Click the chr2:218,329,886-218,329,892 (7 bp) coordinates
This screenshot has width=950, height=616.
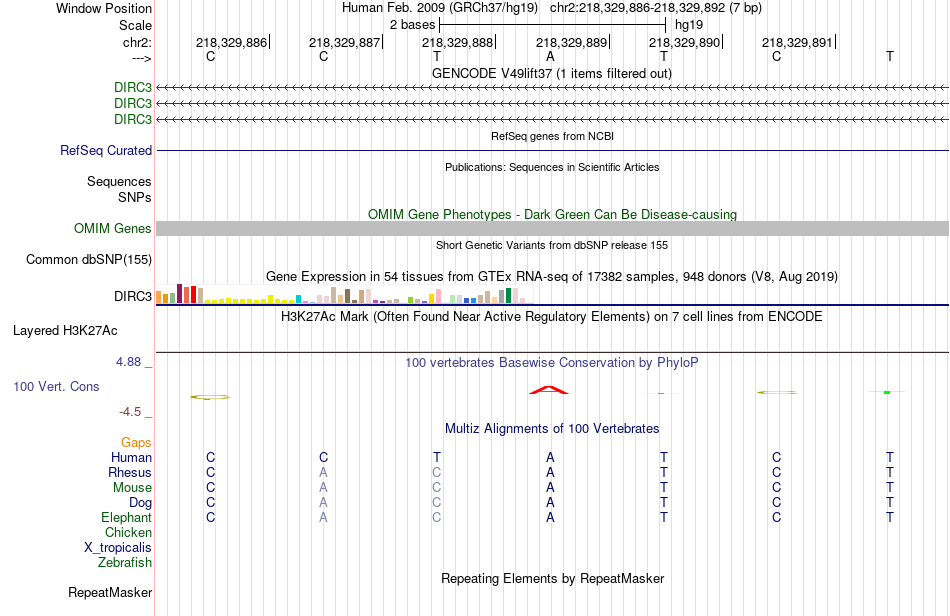click(x=656, y=8)
